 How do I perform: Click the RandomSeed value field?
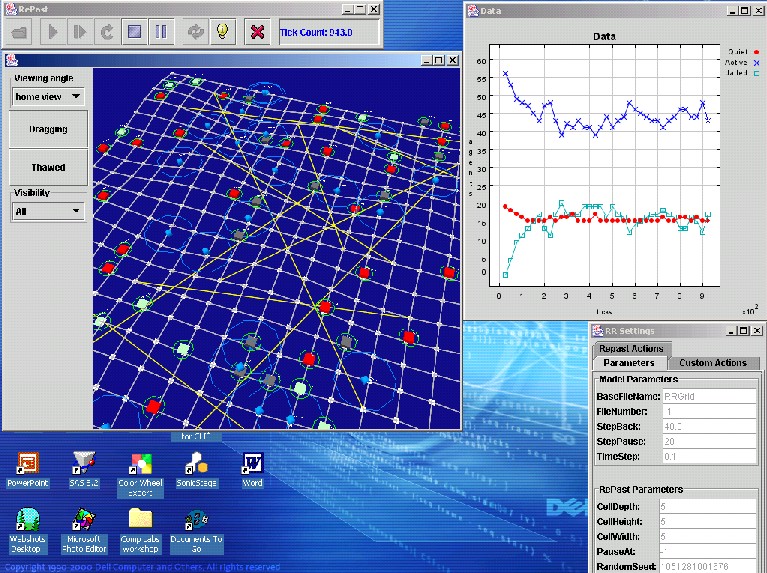(708, 567)
